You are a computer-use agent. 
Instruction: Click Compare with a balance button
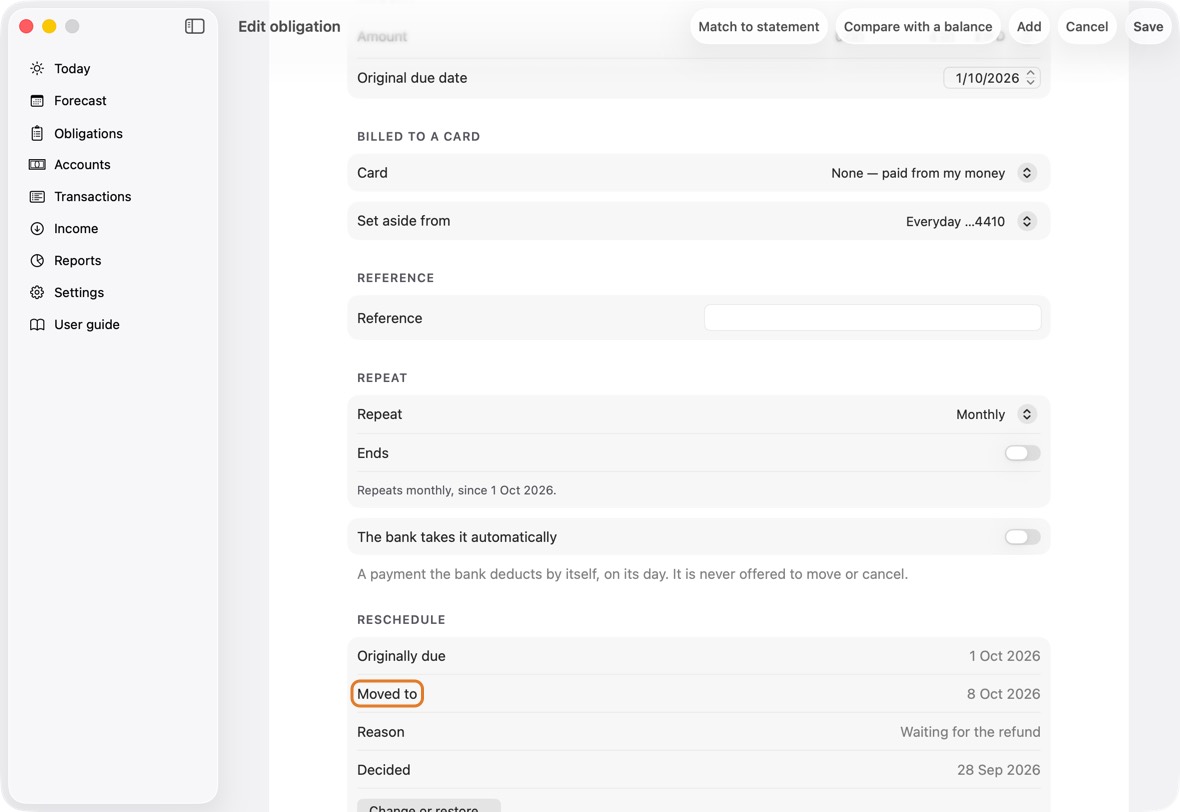point(918,26)
